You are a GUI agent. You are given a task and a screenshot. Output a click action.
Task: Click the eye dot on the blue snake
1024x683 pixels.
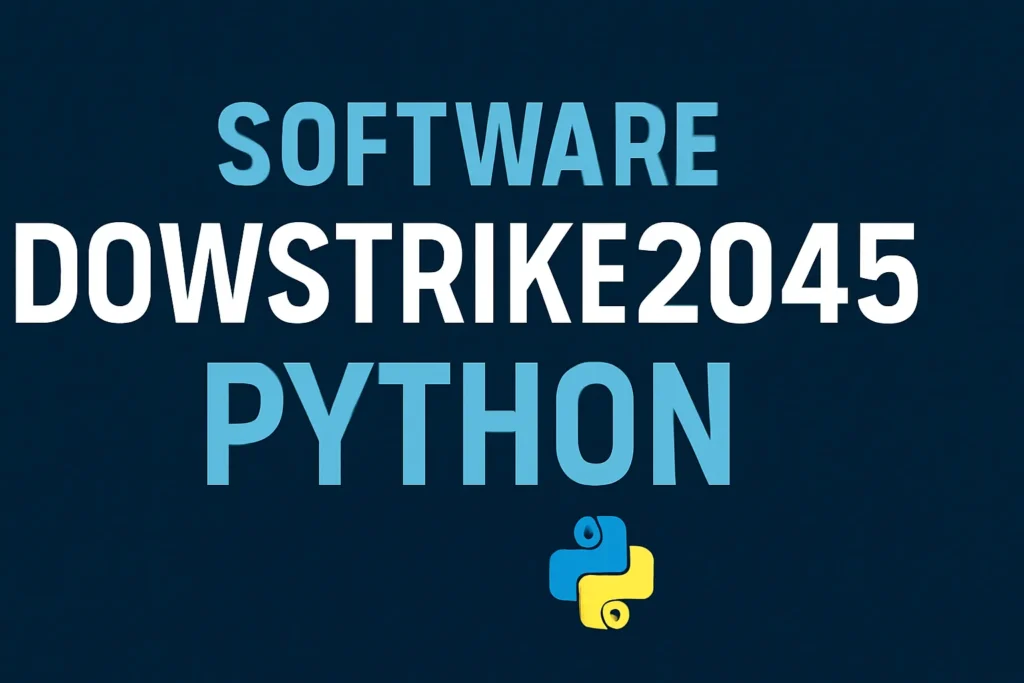pos(590,533)
